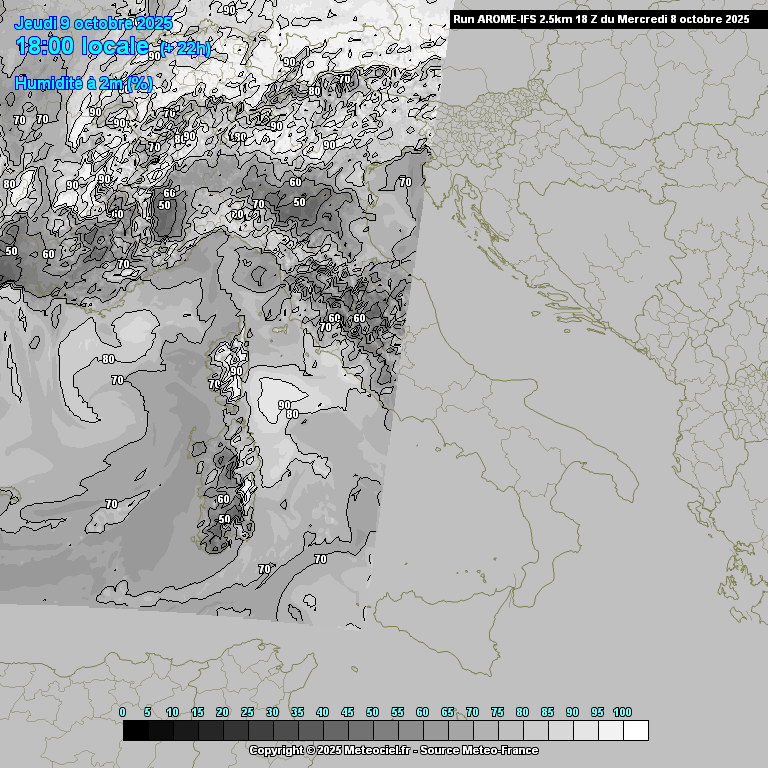
Task: Click the "18:00 locale" time heading
Action: (x=82, y=46)
